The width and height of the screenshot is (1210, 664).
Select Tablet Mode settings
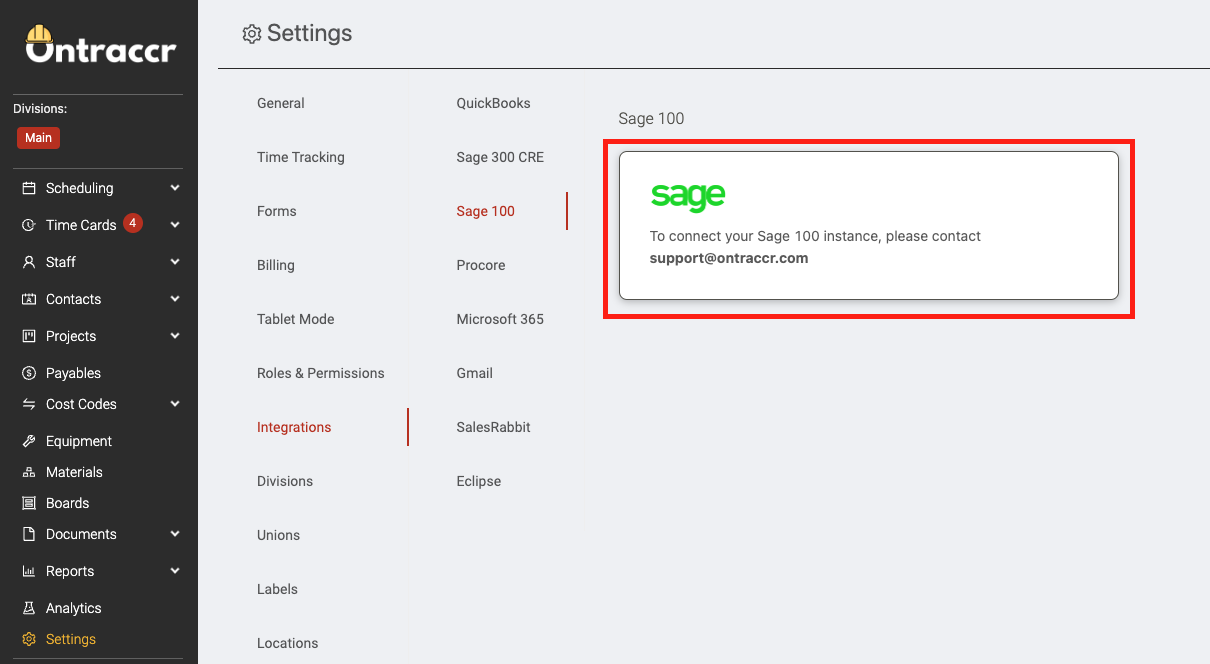coord(296,319)
